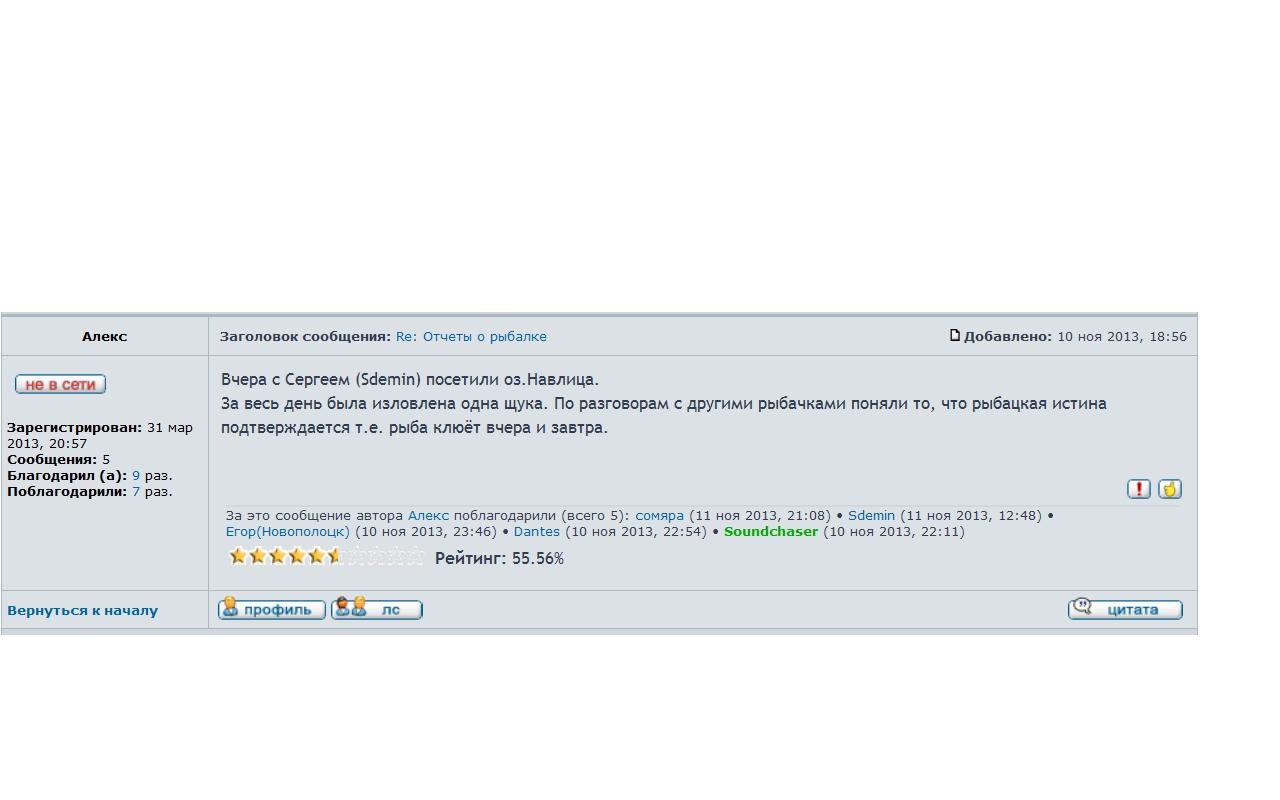Send private message using 'лс' button
The image size is (1280, 800).
(x=377, y=609)
